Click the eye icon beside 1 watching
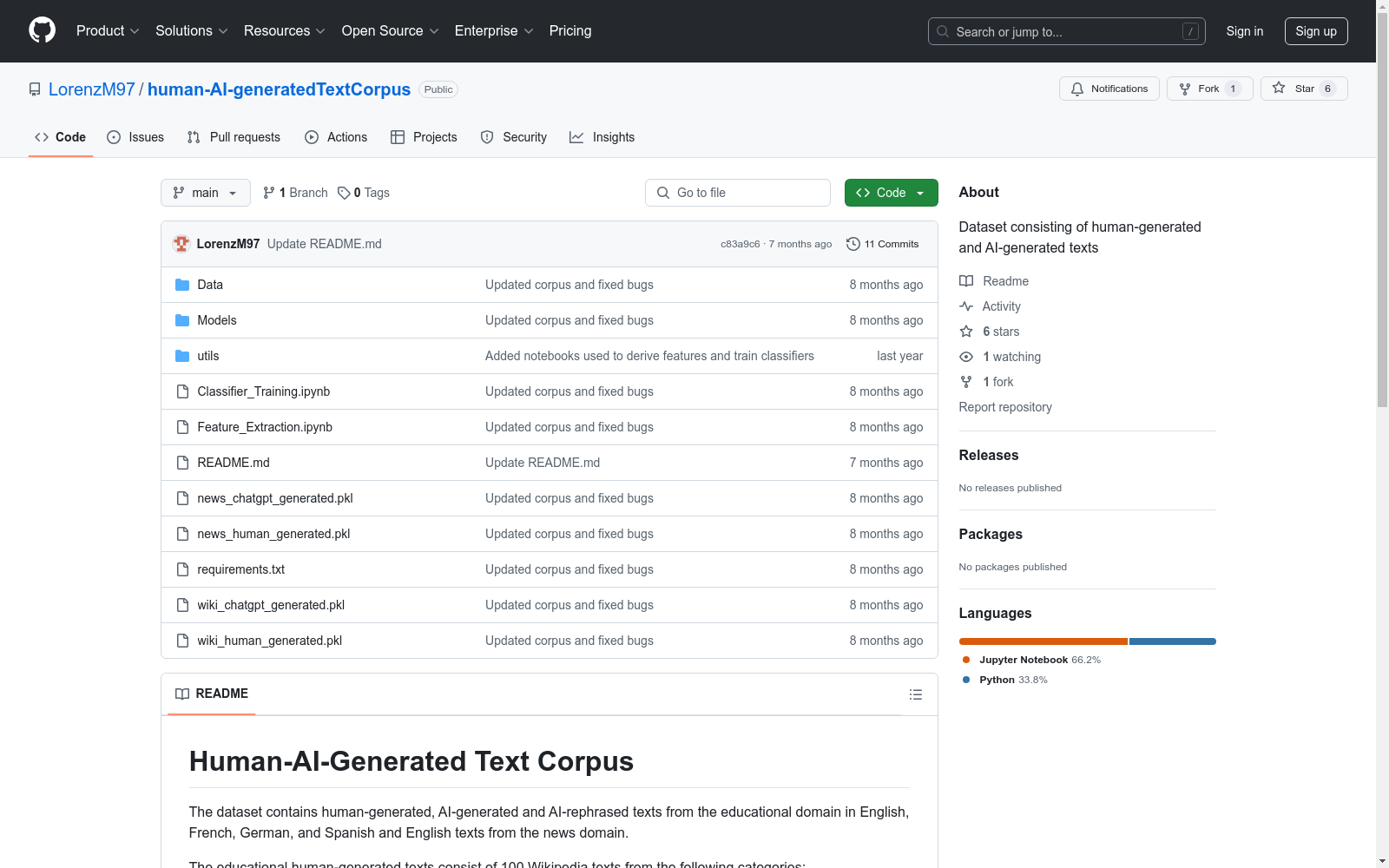 coord(966,357)
